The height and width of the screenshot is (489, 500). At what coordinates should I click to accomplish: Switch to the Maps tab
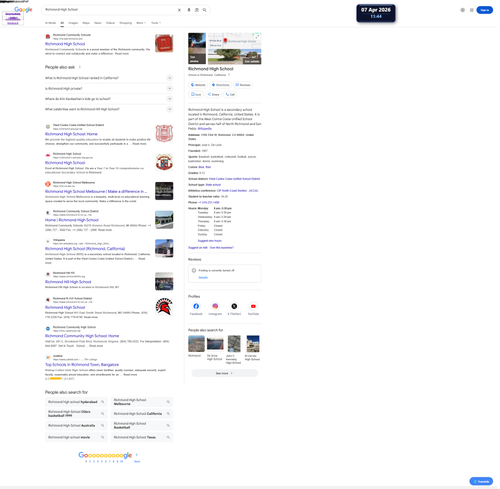[x=86, y=23]
